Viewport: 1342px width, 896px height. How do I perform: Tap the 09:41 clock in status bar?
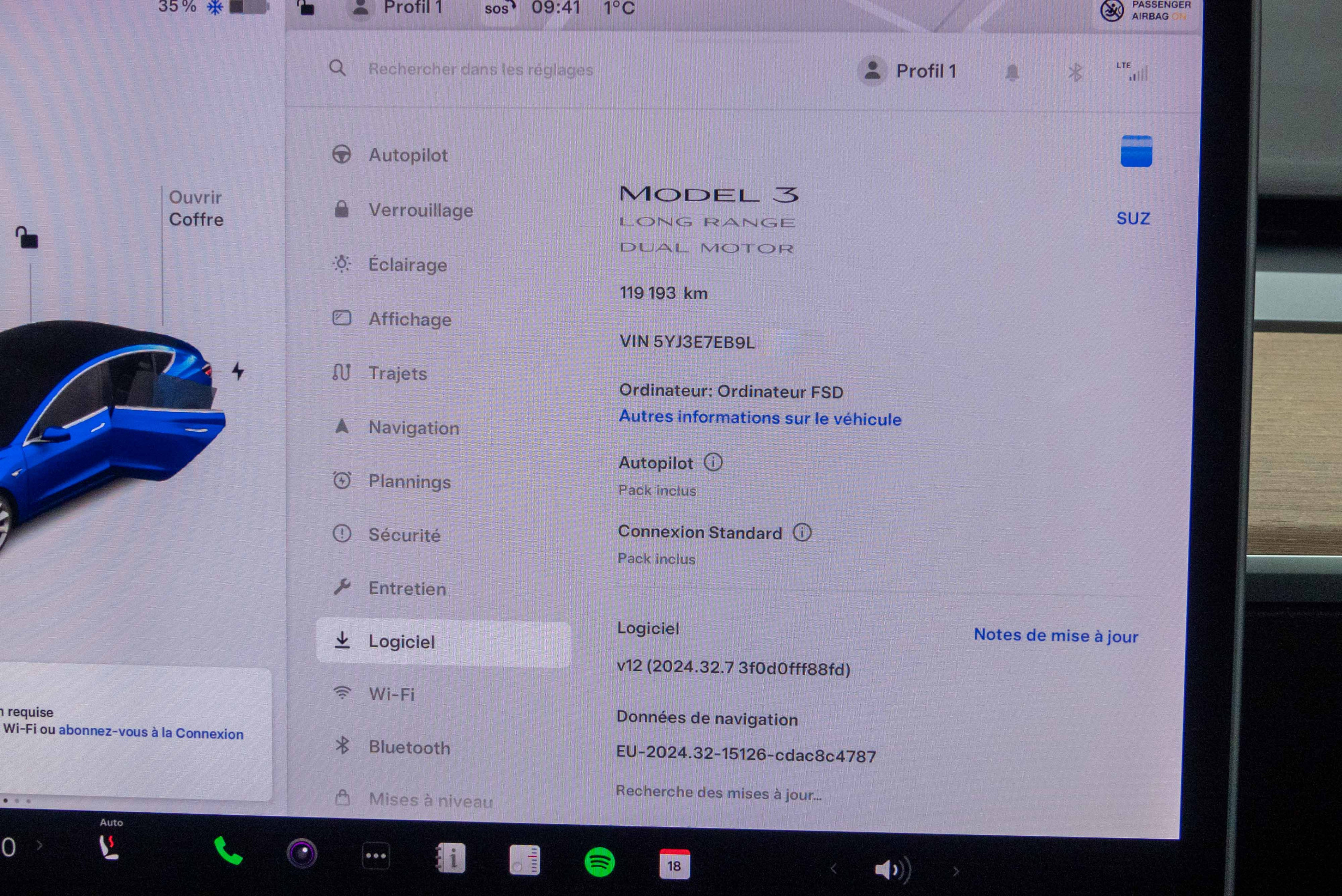tap(556, 7)
